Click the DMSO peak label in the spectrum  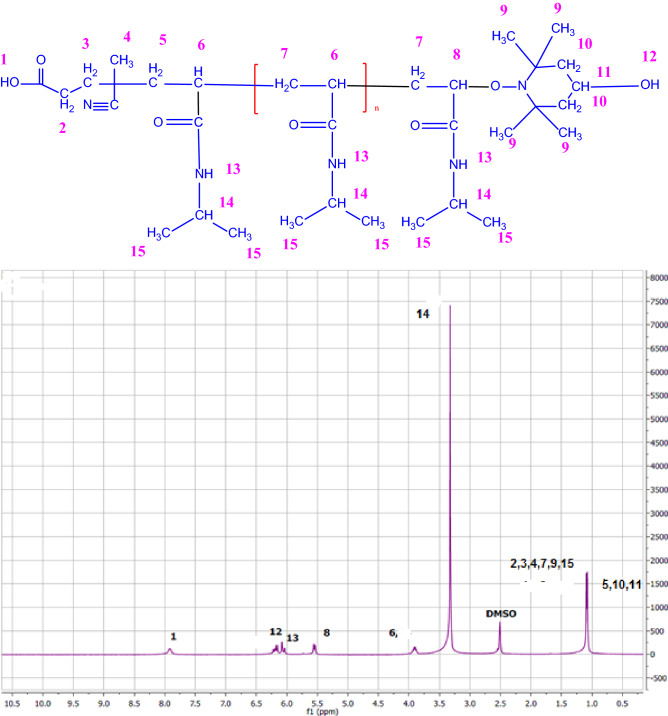[501, 614]
